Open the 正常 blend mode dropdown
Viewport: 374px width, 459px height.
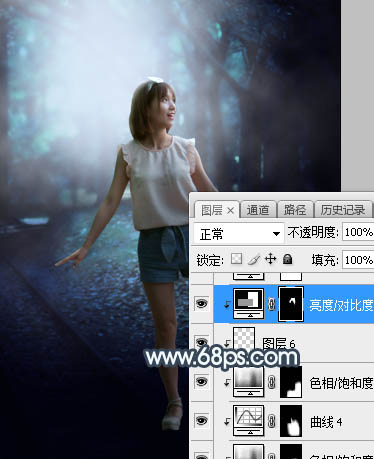pos(239,234)
